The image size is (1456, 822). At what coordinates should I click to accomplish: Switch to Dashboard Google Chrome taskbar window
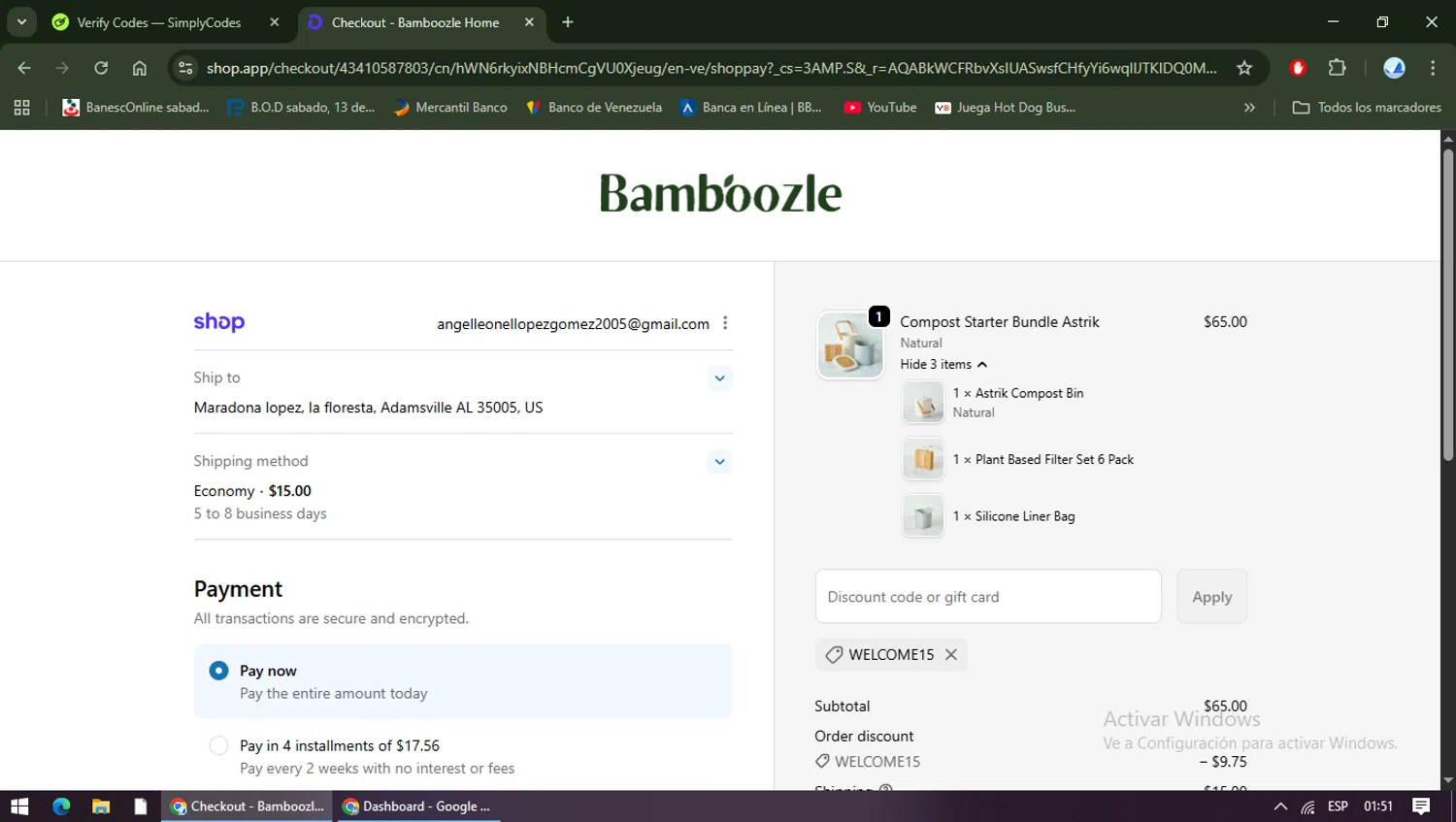[417, 806]
